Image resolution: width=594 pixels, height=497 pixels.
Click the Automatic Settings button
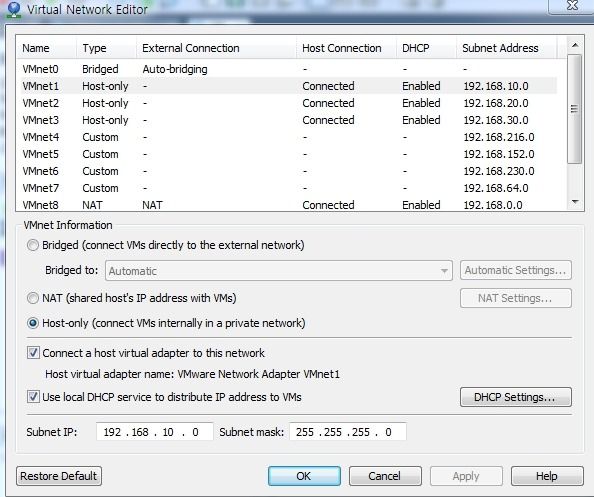[516, 270]
